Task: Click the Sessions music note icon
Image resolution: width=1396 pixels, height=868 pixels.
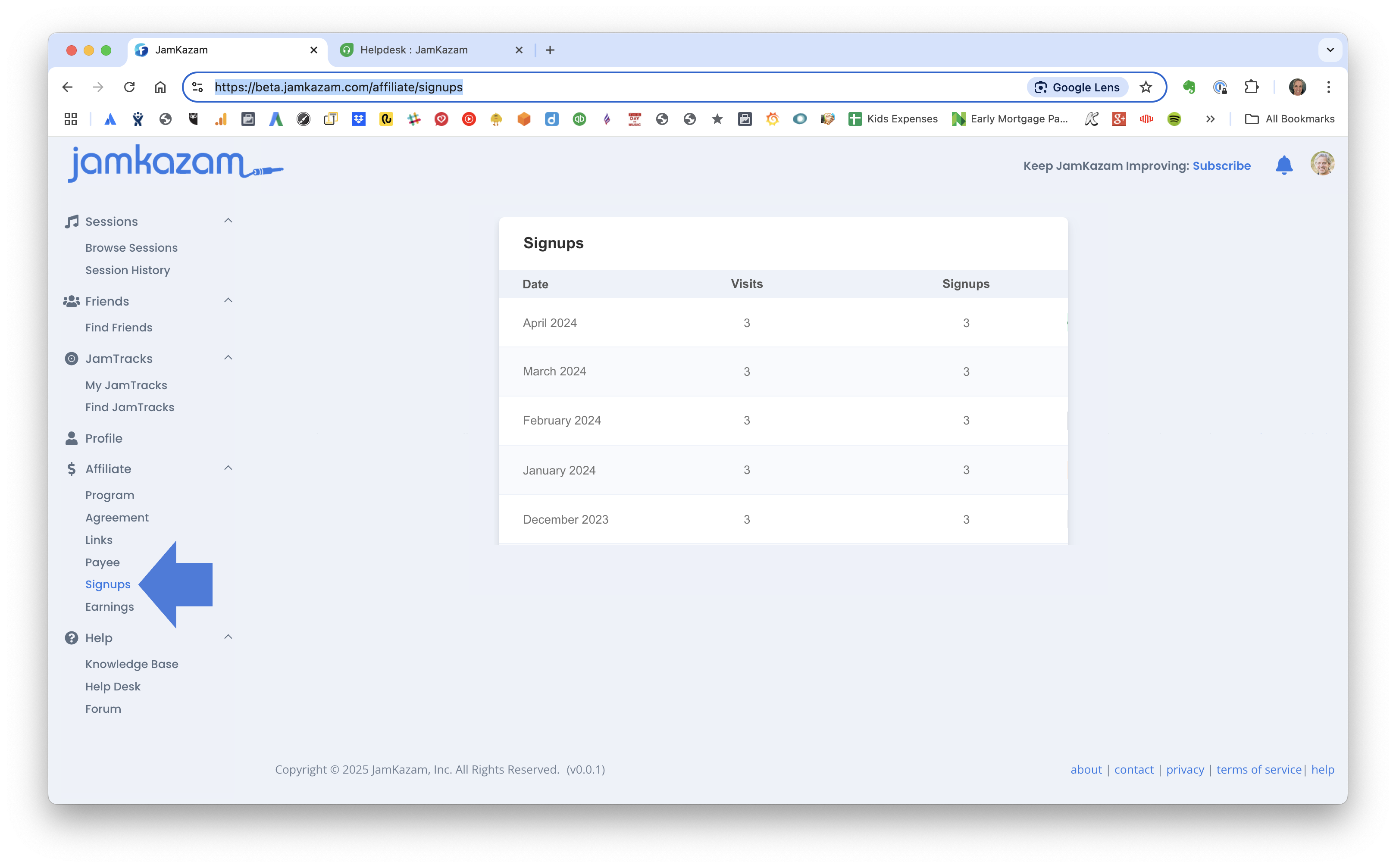Action: point(71,222)
